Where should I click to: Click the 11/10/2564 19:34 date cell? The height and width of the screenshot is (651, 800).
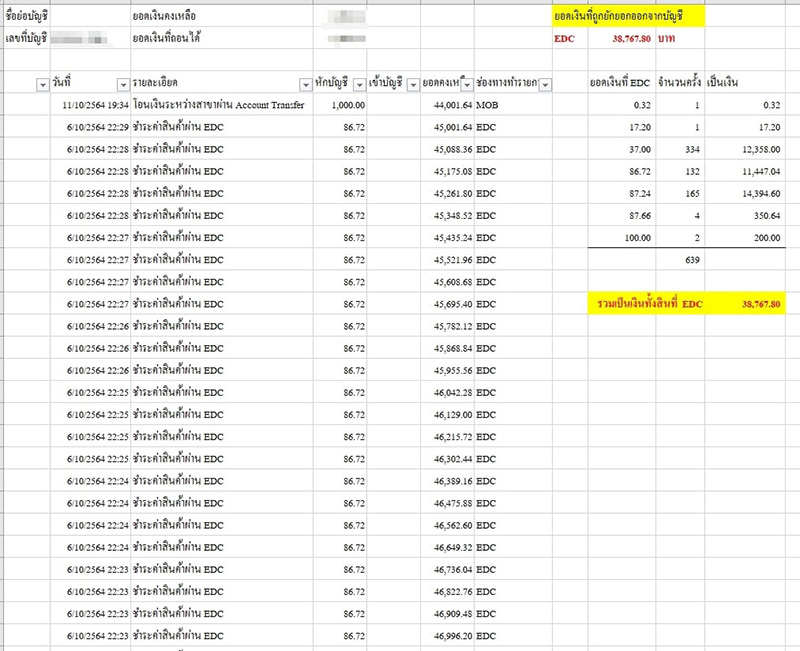click(x=92, y=105)
